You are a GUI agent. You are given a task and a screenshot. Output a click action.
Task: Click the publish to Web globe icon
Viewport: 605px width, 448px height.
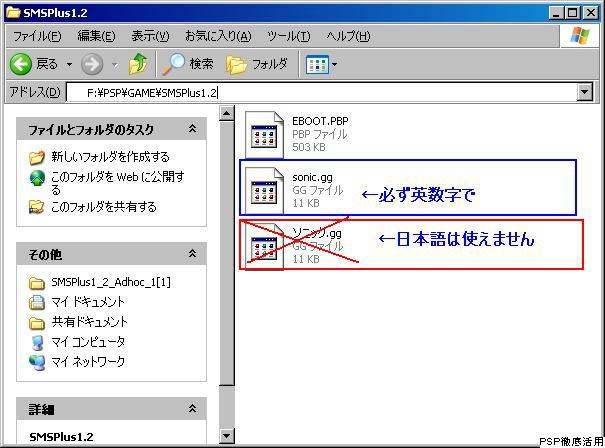point(37,178)
